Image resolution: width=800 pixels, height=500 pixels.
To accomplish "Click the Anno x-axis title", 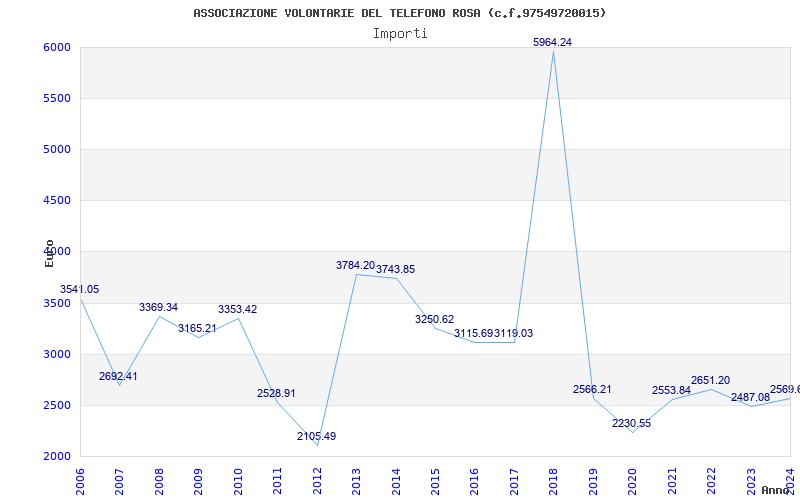I will click(x=775, y=490).
